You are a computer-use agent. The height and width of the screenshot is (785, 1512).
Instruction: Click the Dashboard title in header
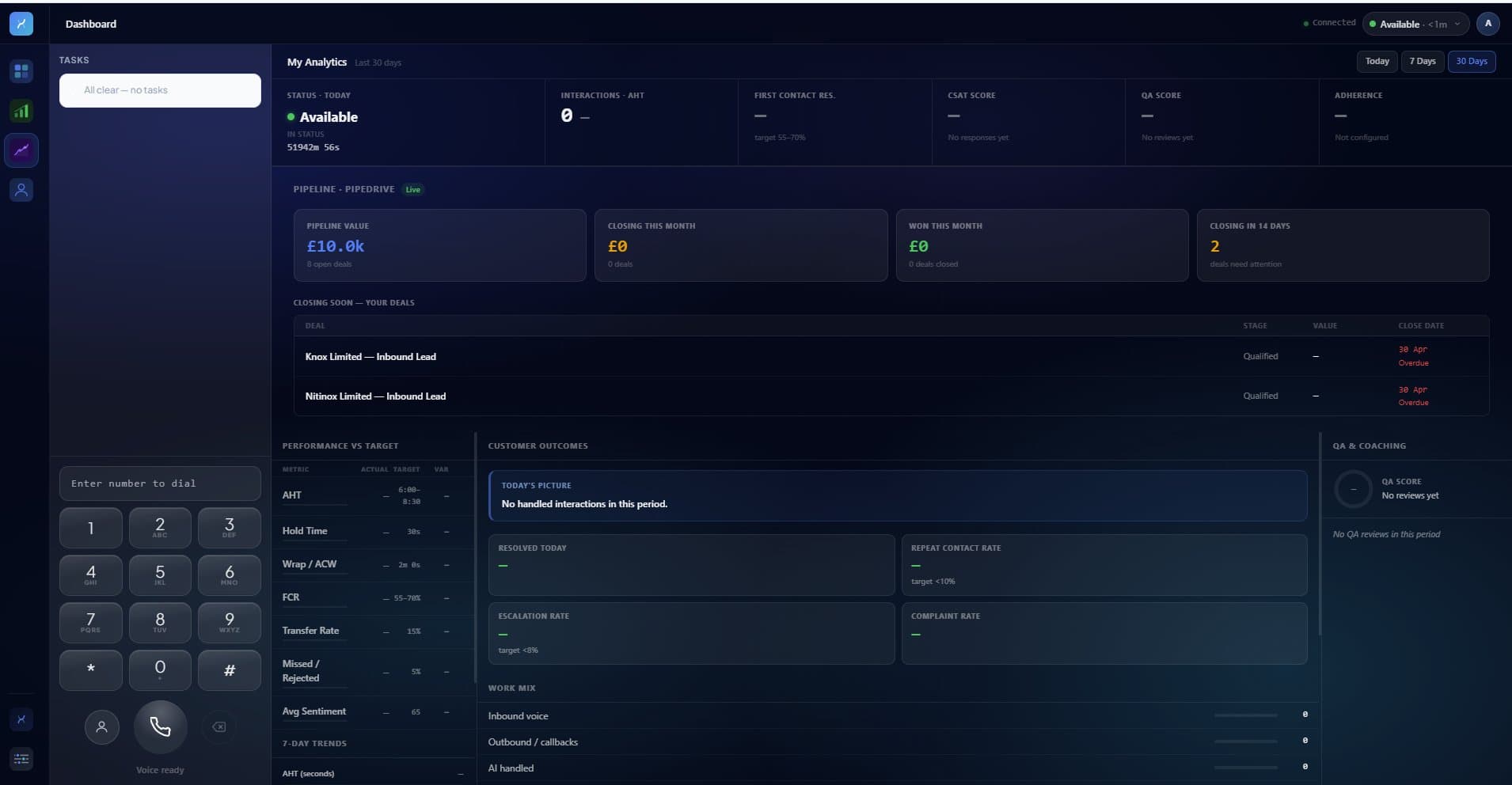click(x=91, y=24)
